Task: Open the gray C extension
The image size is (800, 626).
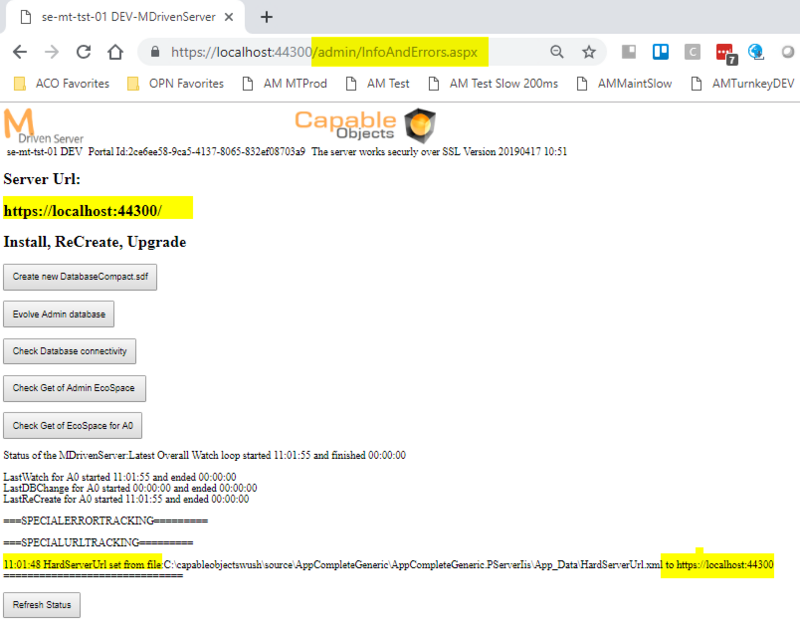Action: click(692, 52)
